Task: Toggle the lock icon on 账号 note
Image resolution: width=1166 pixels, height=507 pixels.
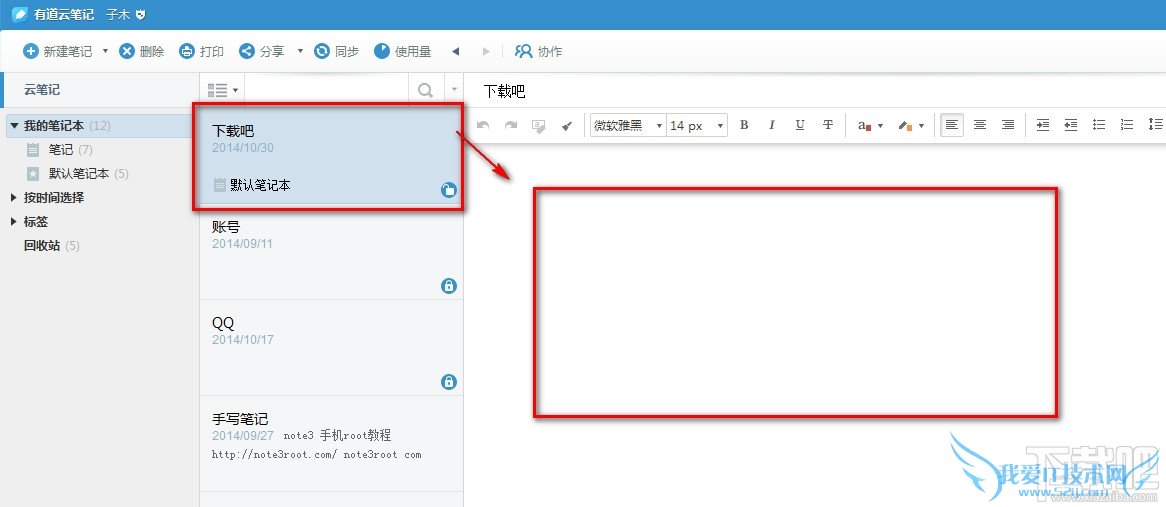Action: [448, 285]
